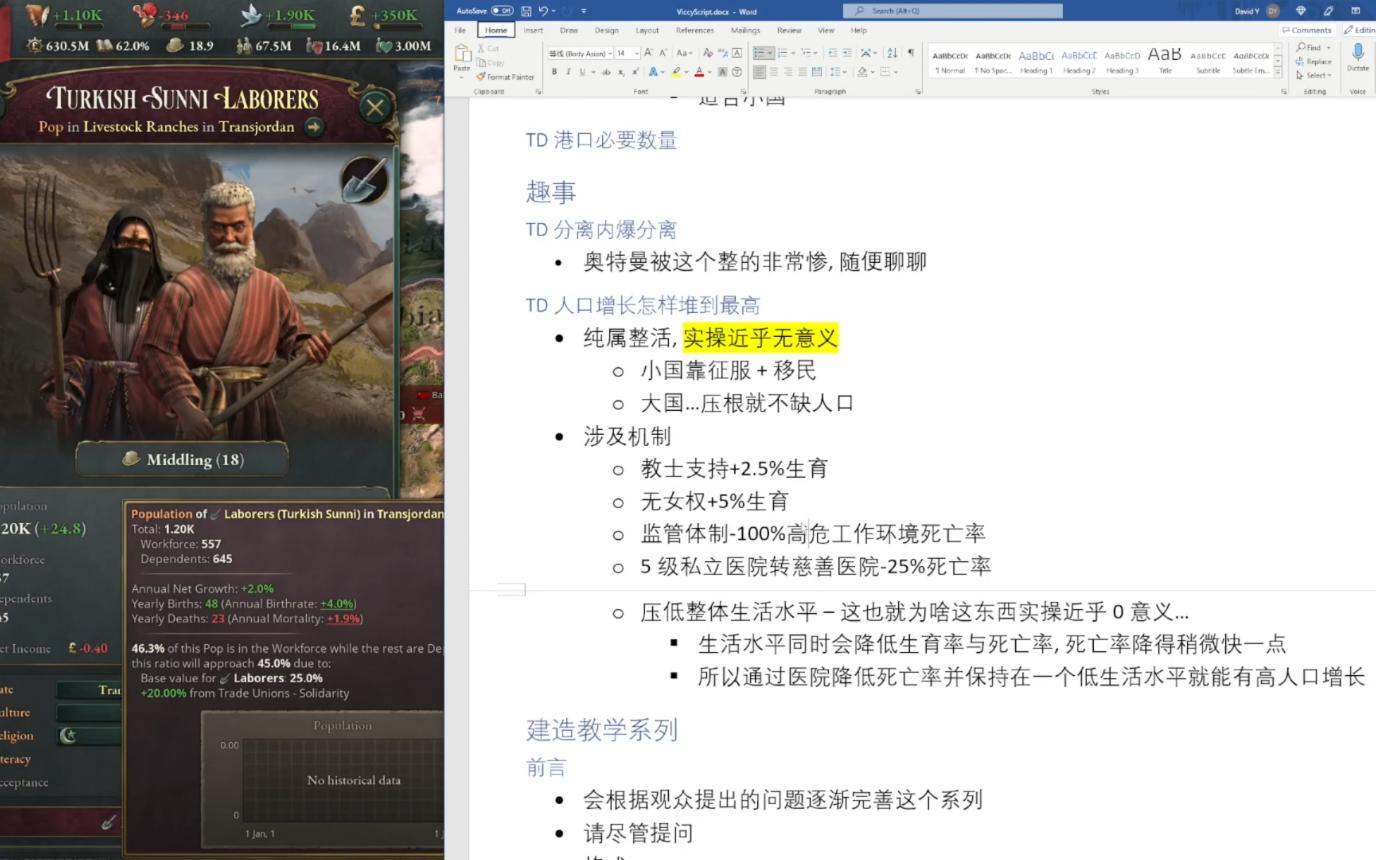The height and width of the screenshot is (860, 1376).
Task: Click Find in Editing group
Action: pos(1310,47)
